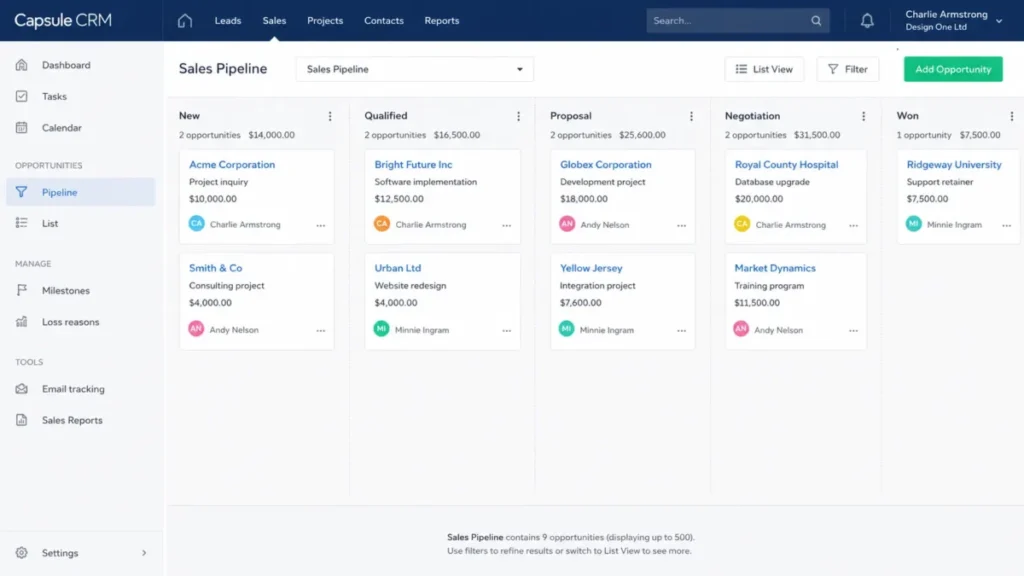Open more options on Royal County Hospital card
This screenshot has width=1024, height=576.
point(854,225)
